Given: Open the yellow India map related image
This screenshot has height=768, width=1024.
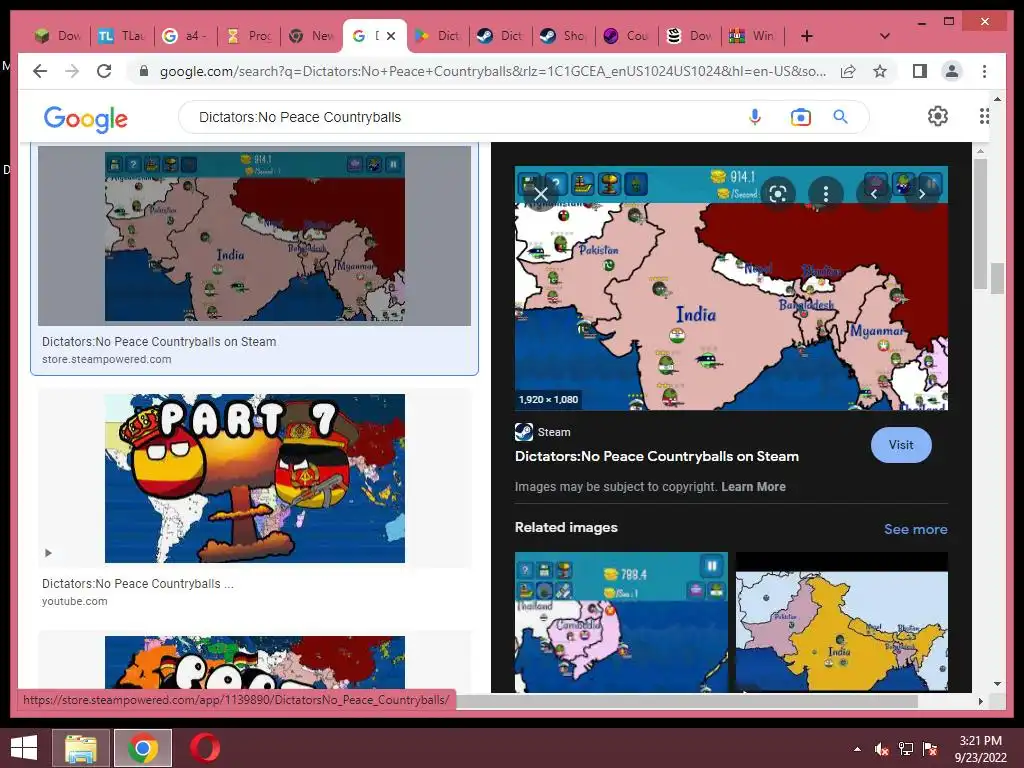Looking at the screenshot, I should tap(842, 622).
